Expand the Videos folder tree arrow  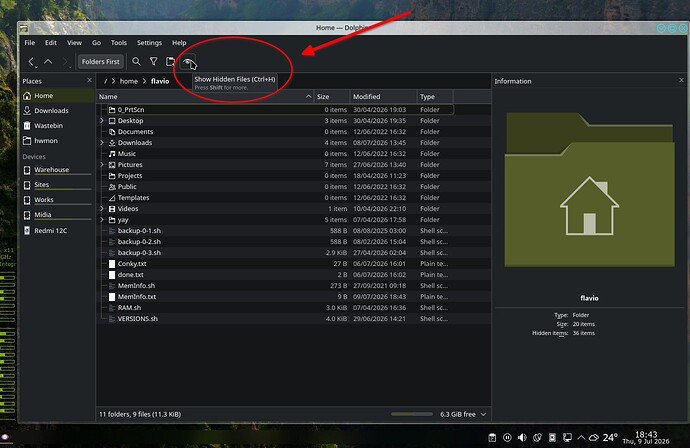(x=102, y=209)
